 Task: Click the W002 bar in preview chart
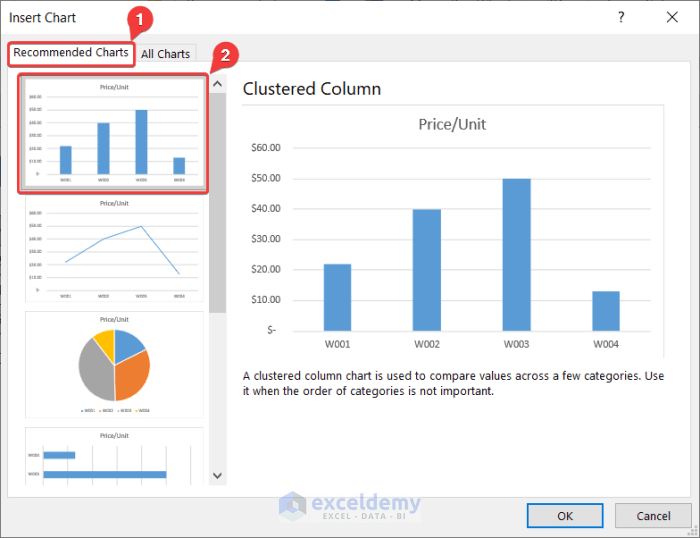[427, 270]
